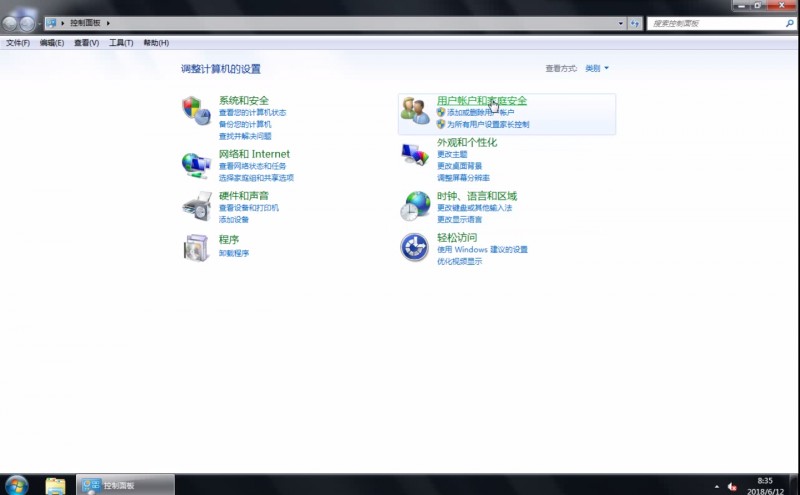The width and height of the screenshot is (800, 495).
Task: Open the 工具(T) menu
Action: click(121, 43)
